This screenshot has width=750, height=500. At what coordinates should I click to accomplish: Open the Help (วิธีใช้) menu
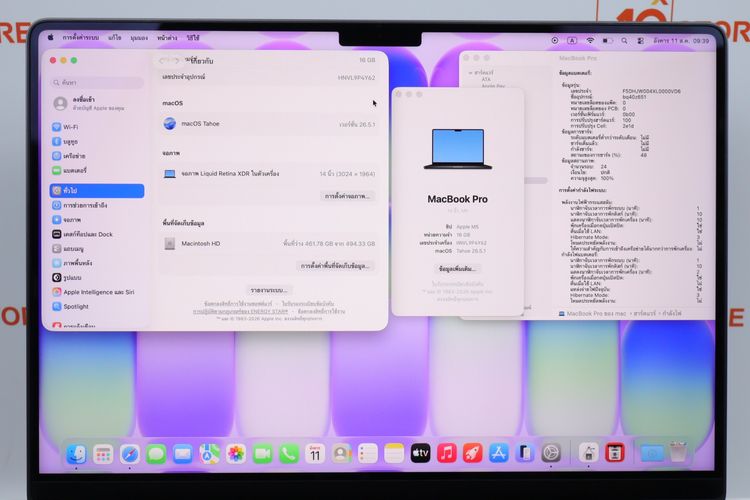[x=193, y=37]
